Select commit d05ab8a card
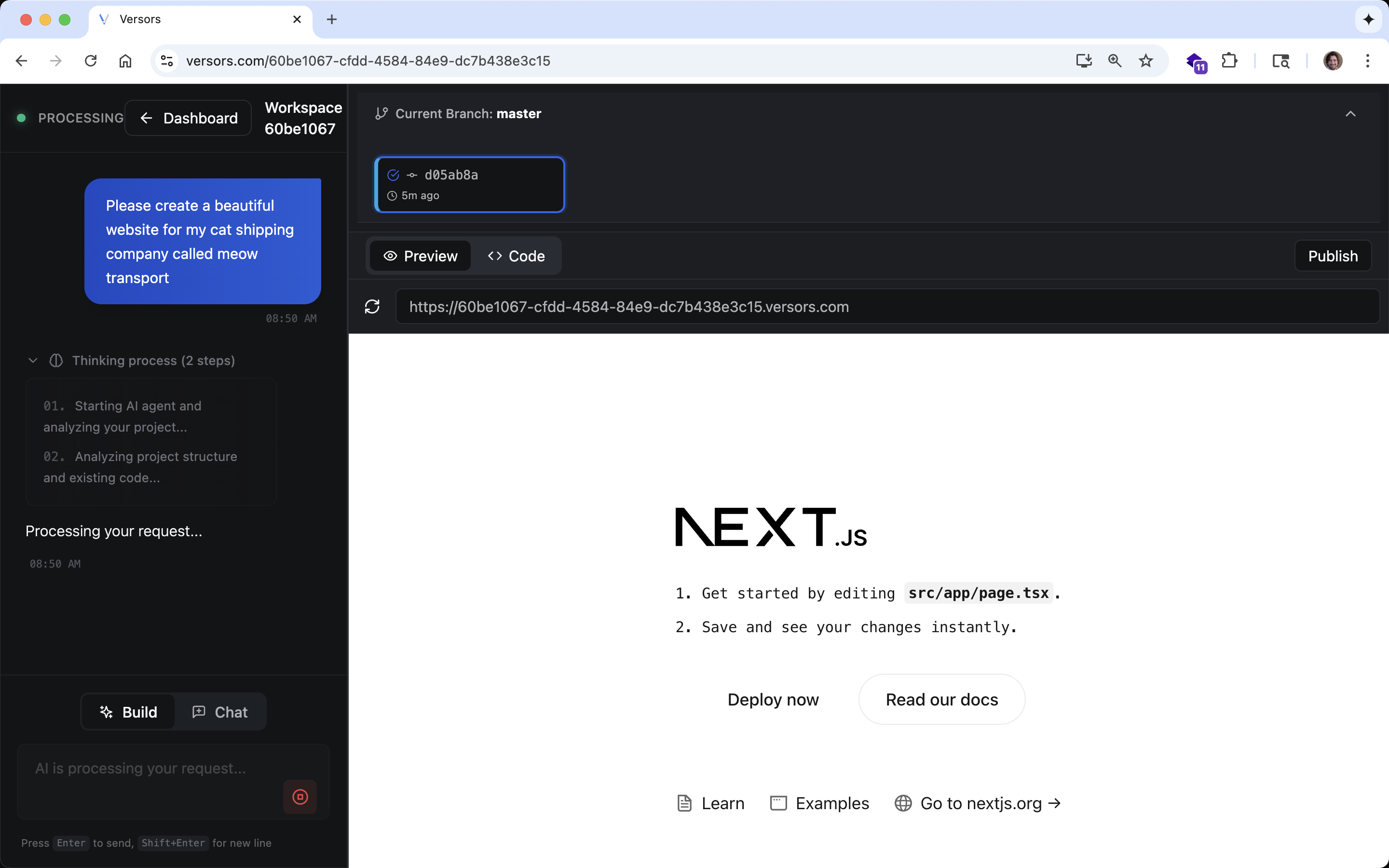 click(469, 184)
